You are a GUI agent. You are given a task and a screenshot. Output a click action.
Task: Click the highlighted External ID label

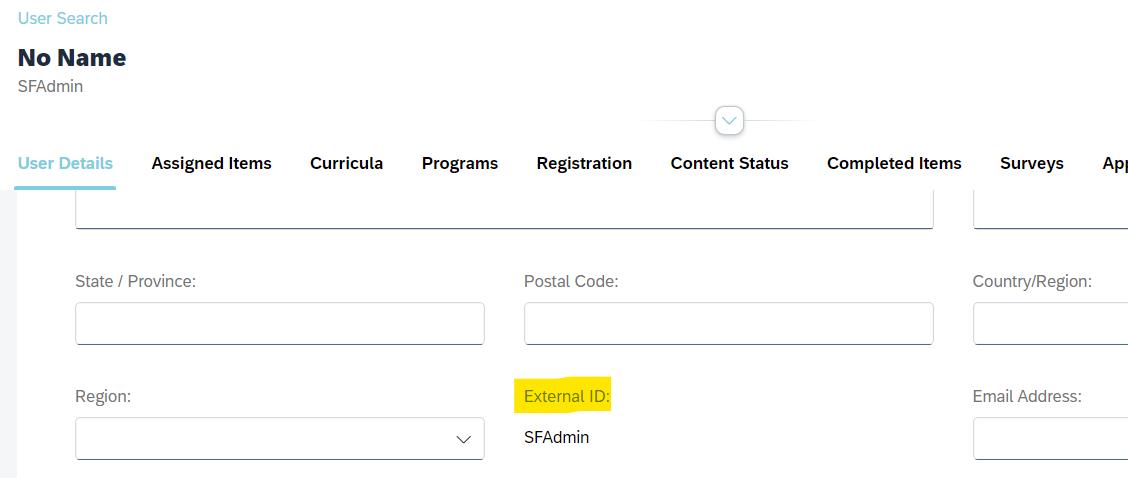click(567, 396)
